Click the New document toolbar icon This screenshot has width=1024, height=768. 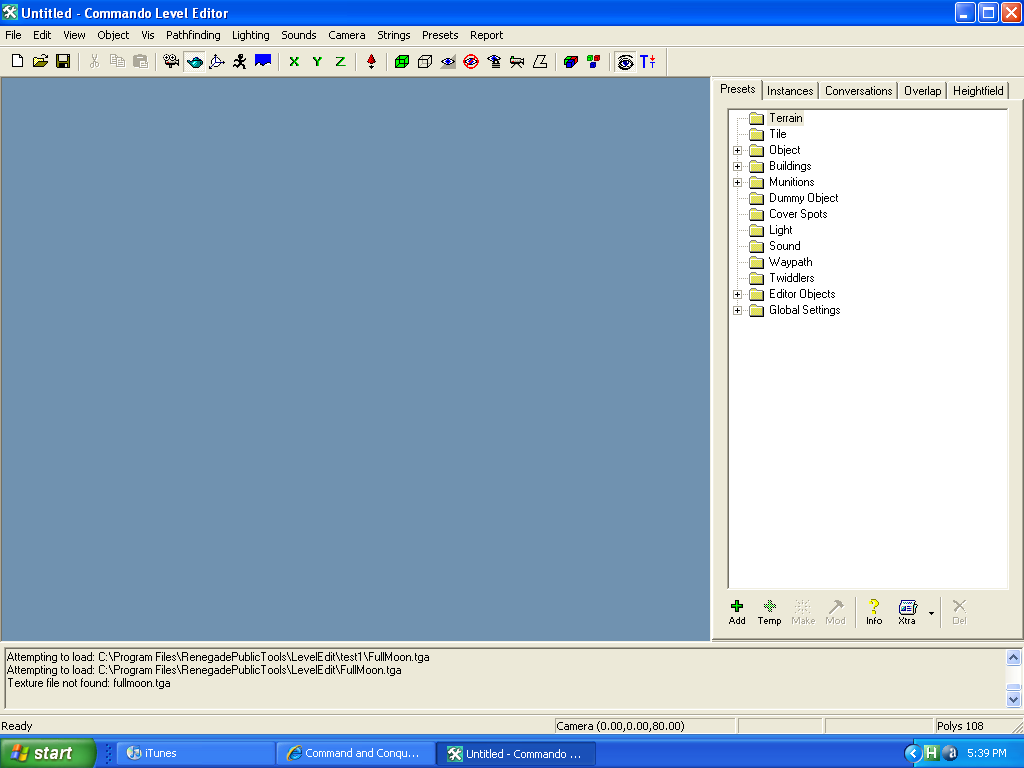coord(17,61)
